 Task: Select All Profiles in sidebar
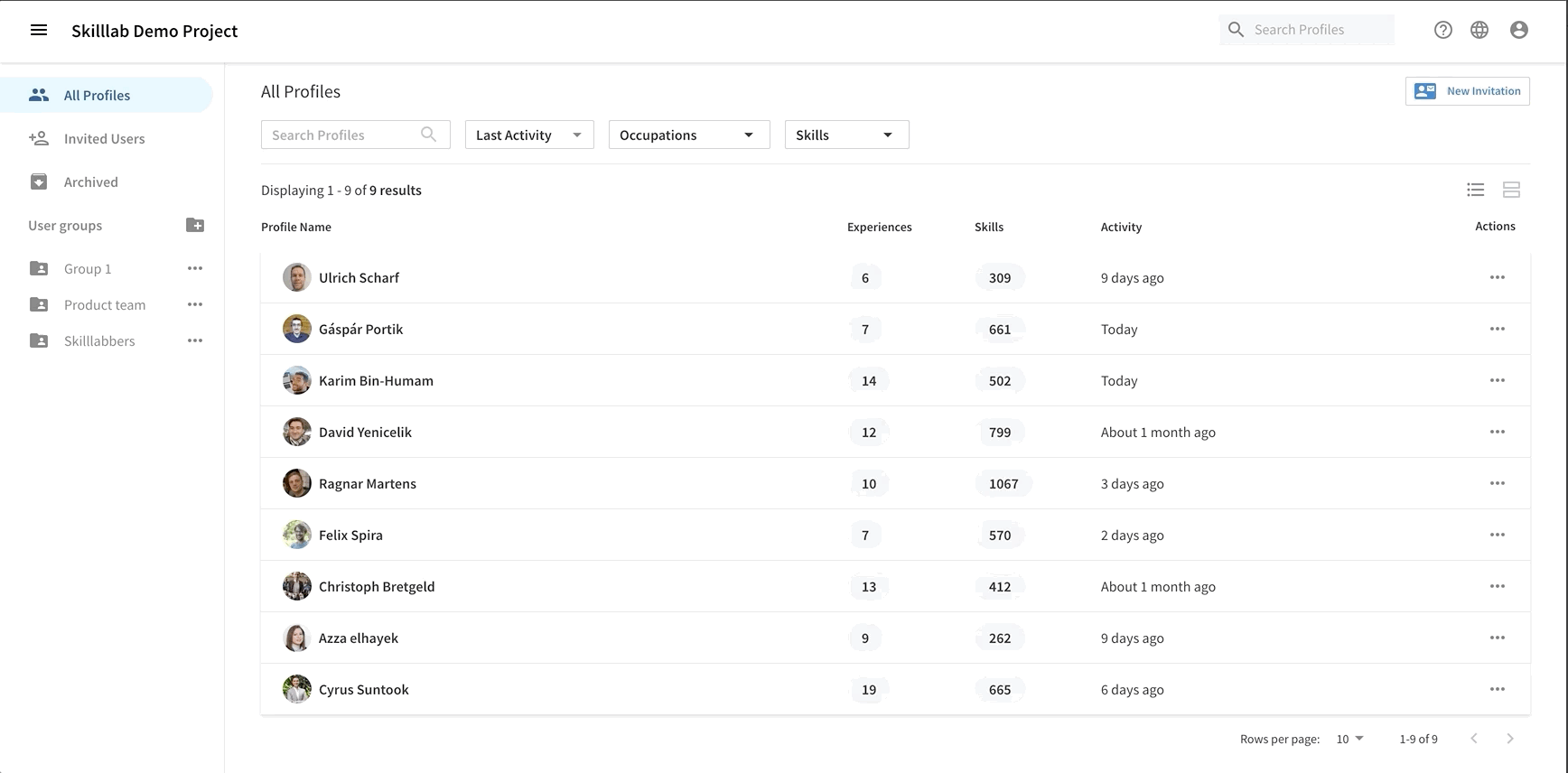click(107, 95)
